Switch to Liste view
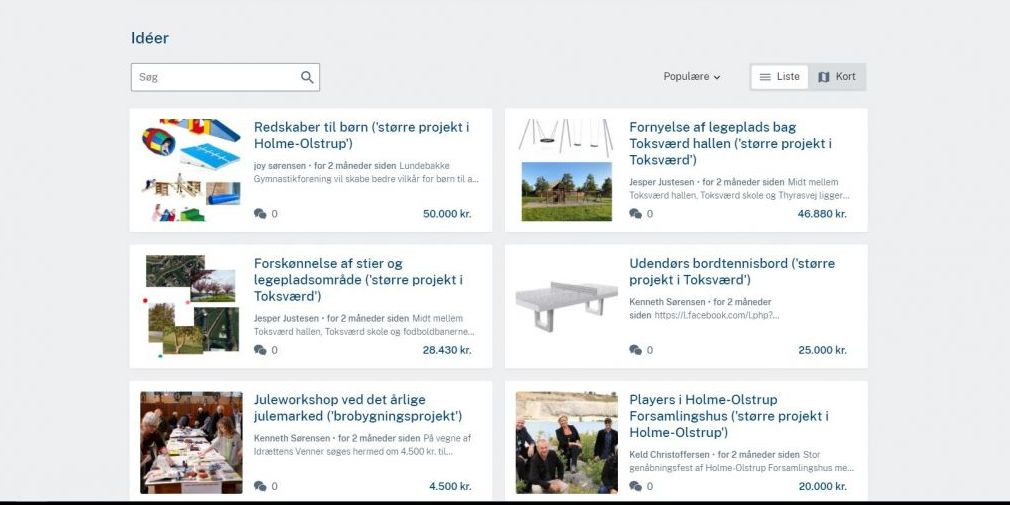This screenshot has height=505, width=1010. pyautogui.click(x=779, y=77)
